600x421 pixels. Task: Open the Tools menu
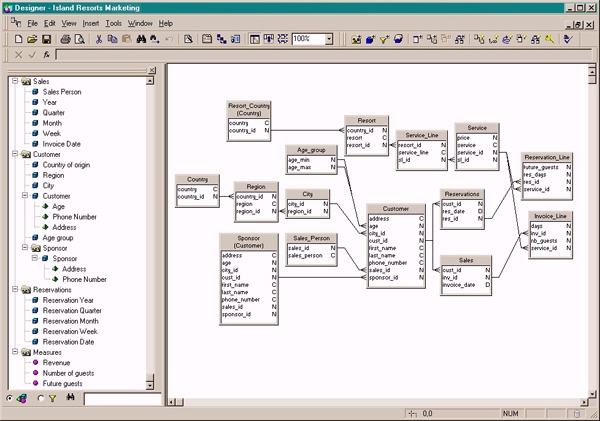pos(114,22)
